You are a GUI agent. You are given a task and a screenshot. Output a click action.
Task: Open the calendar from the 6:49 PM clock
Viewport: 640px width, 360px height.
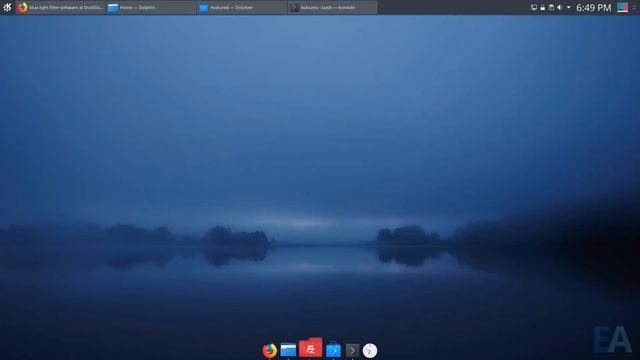(x=593, y=7)
